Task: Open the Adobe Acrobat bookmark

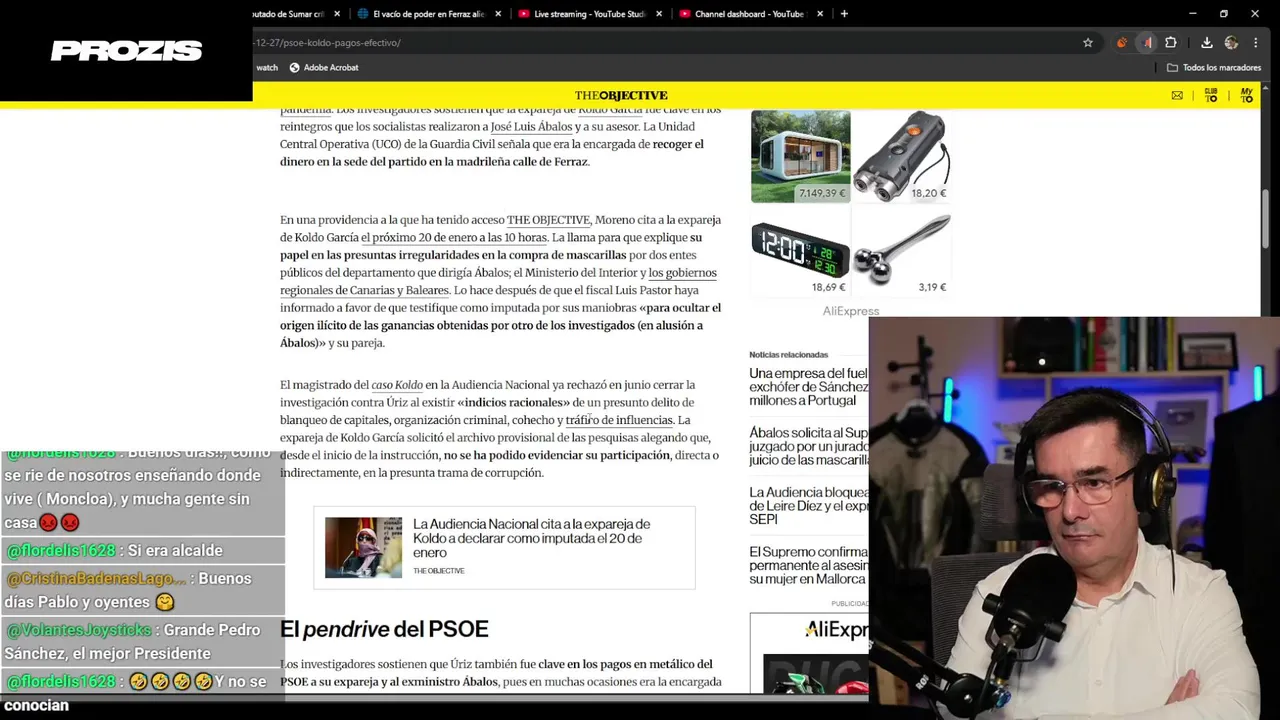Action: (324, 68)
